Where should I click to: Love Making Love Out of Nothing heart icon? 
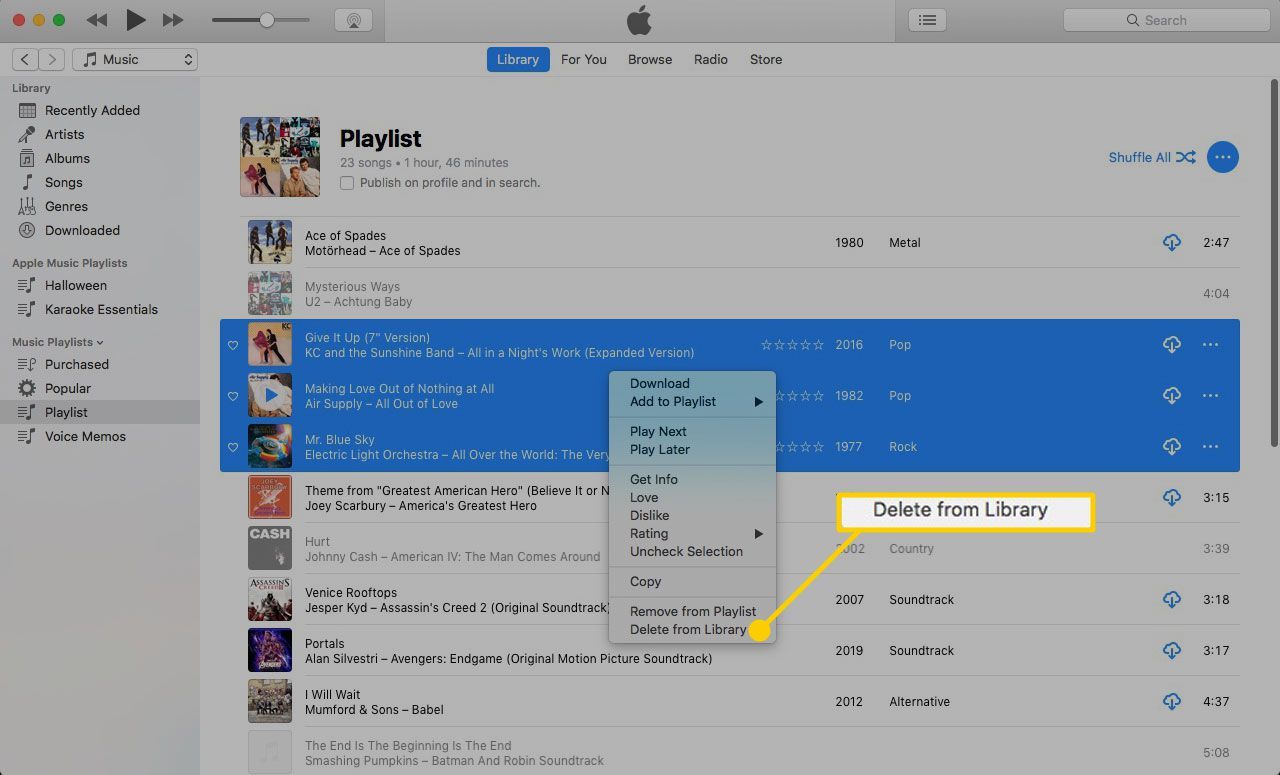coord(233,396)
